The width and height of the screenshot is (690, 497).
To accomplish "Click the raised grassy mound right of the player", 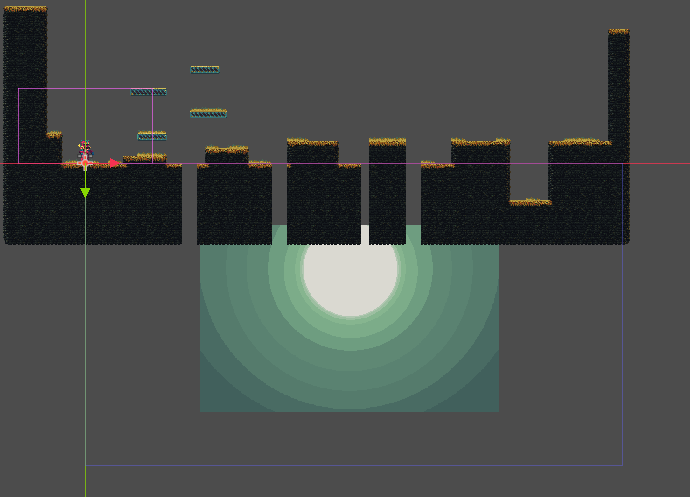I will [x=146, y=158].
